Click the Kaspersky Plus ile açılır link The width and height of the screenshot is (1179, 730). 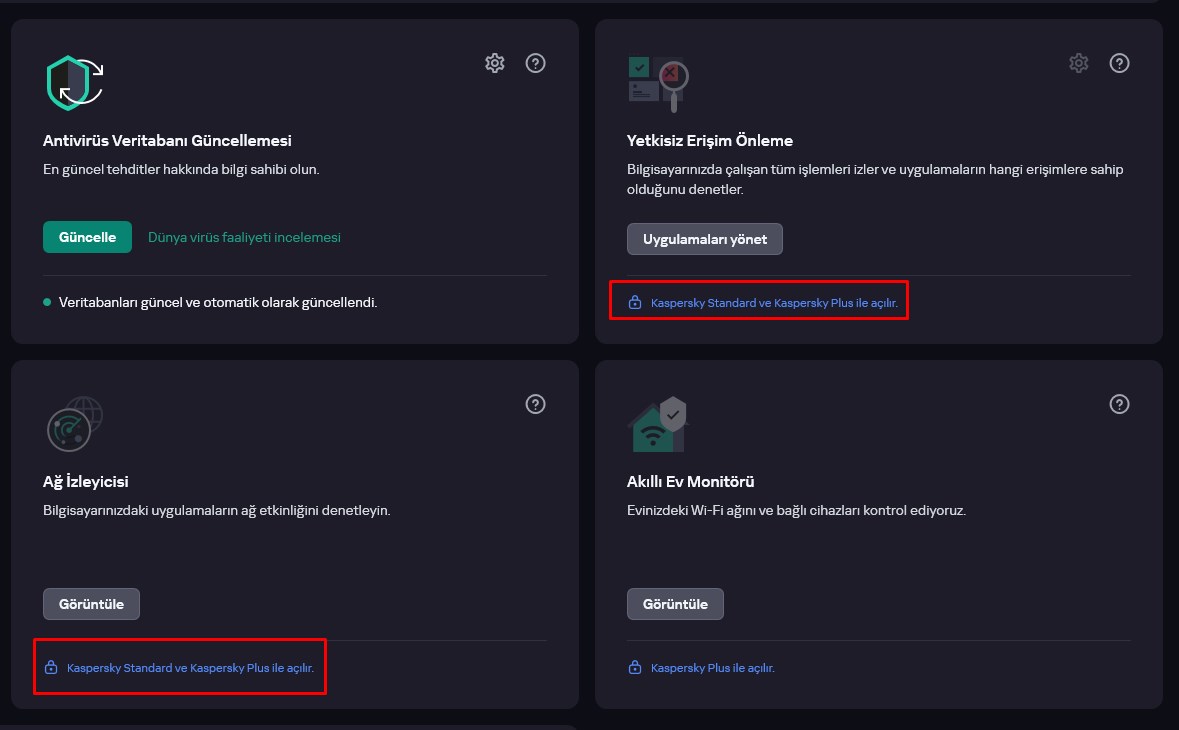point(712,667)
